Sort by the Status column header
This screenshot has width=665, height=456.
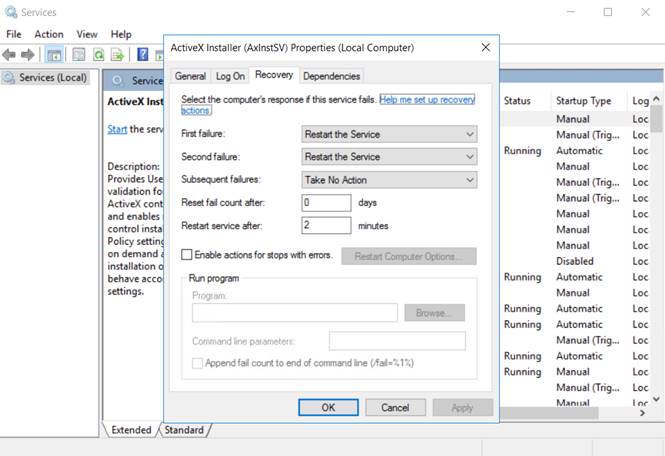[517, 101]
